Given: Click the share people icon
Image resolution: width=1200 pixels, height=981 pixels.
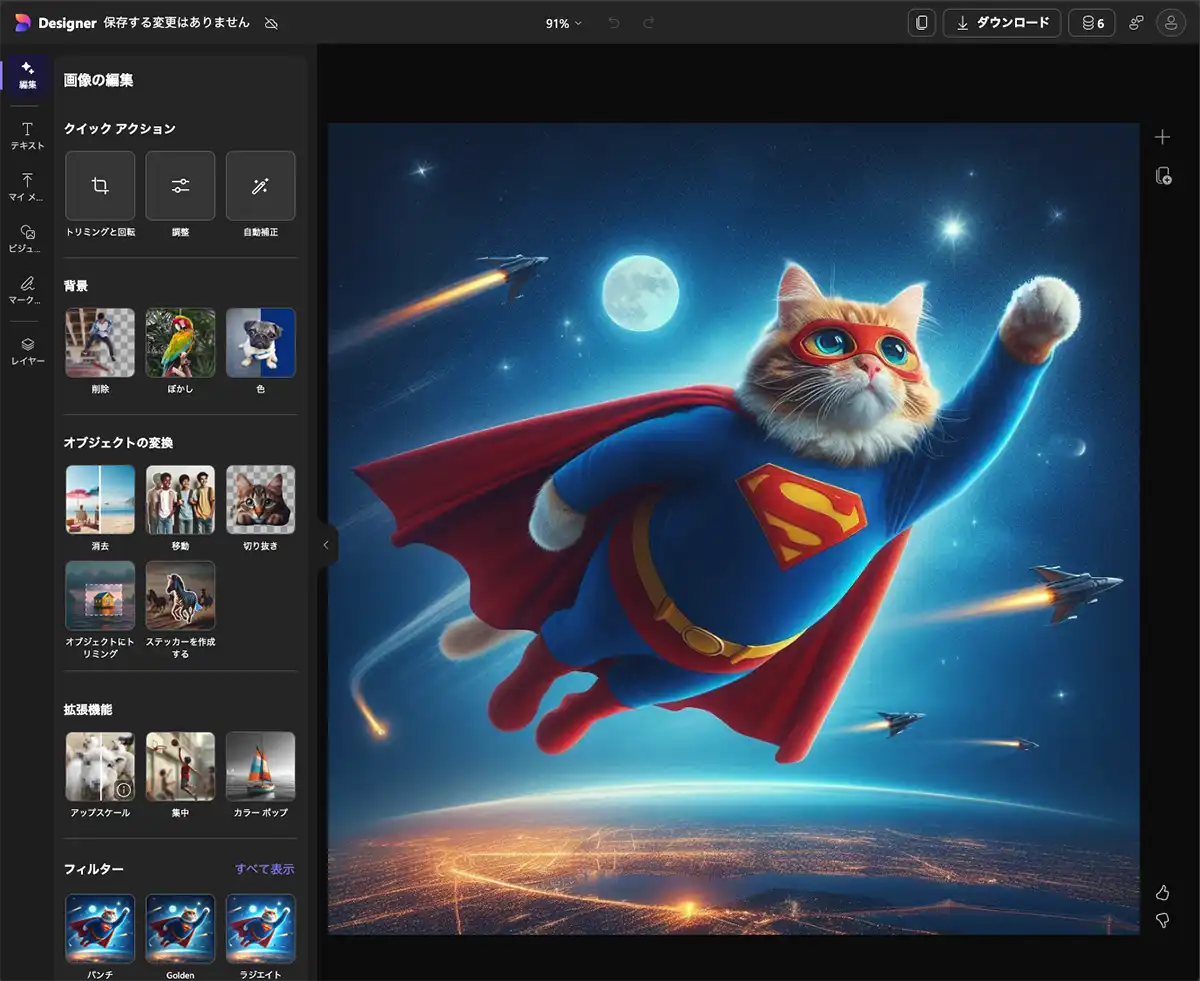Looking at the screenshot, I should [1136, 23].
